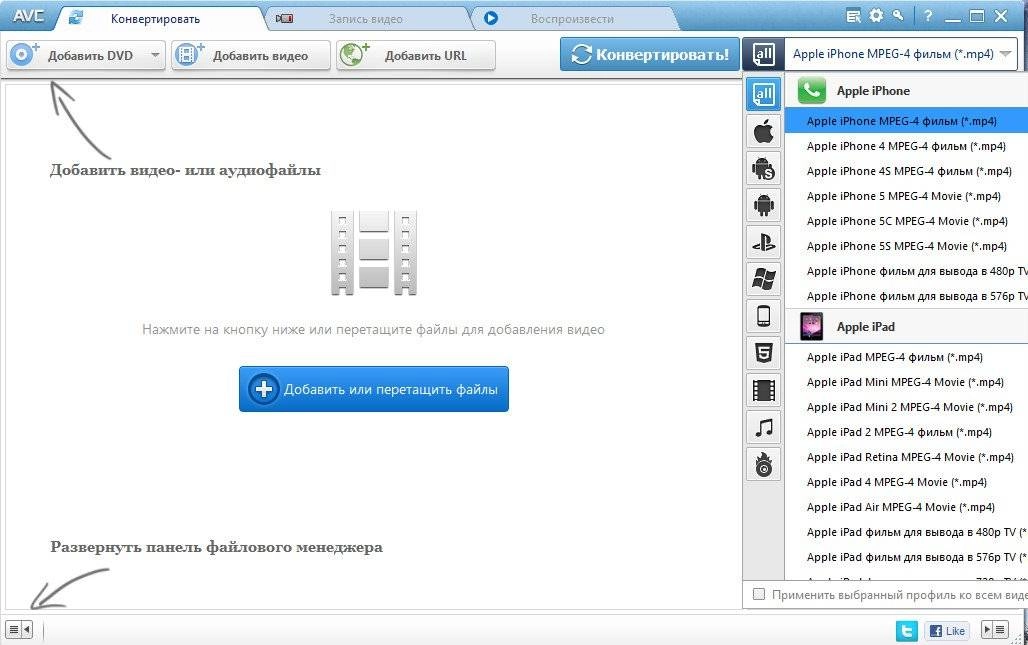Collapse the Apple iPhone group header
The height and width of the screenshot is (645, 1028).
[x=906, y=91]
